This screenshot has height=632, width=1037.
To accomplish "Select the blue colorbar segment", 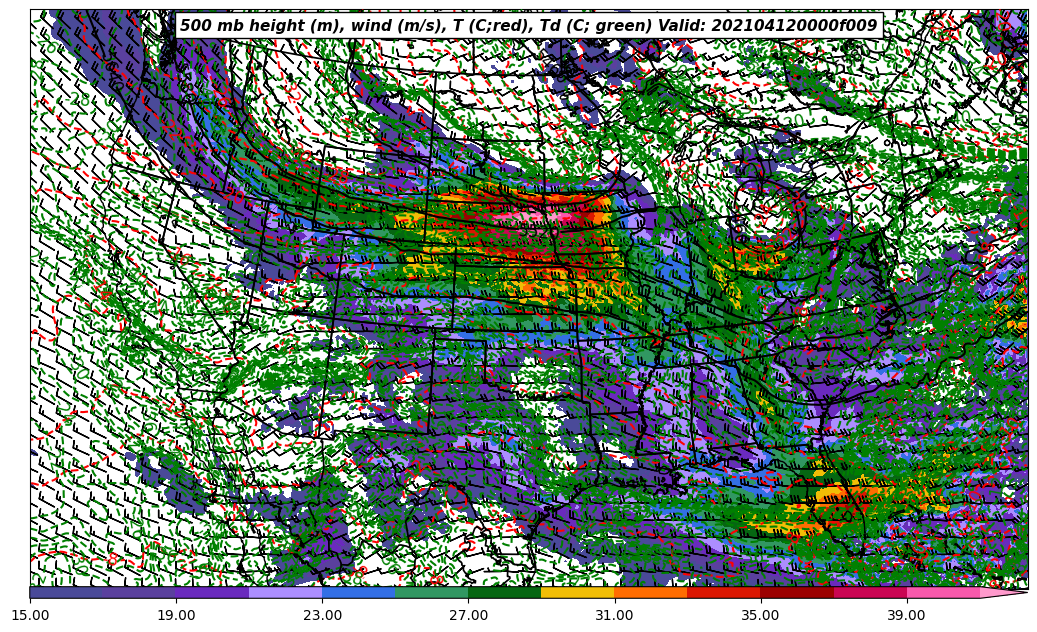I will pyautogui.click(x=358, y=592).
